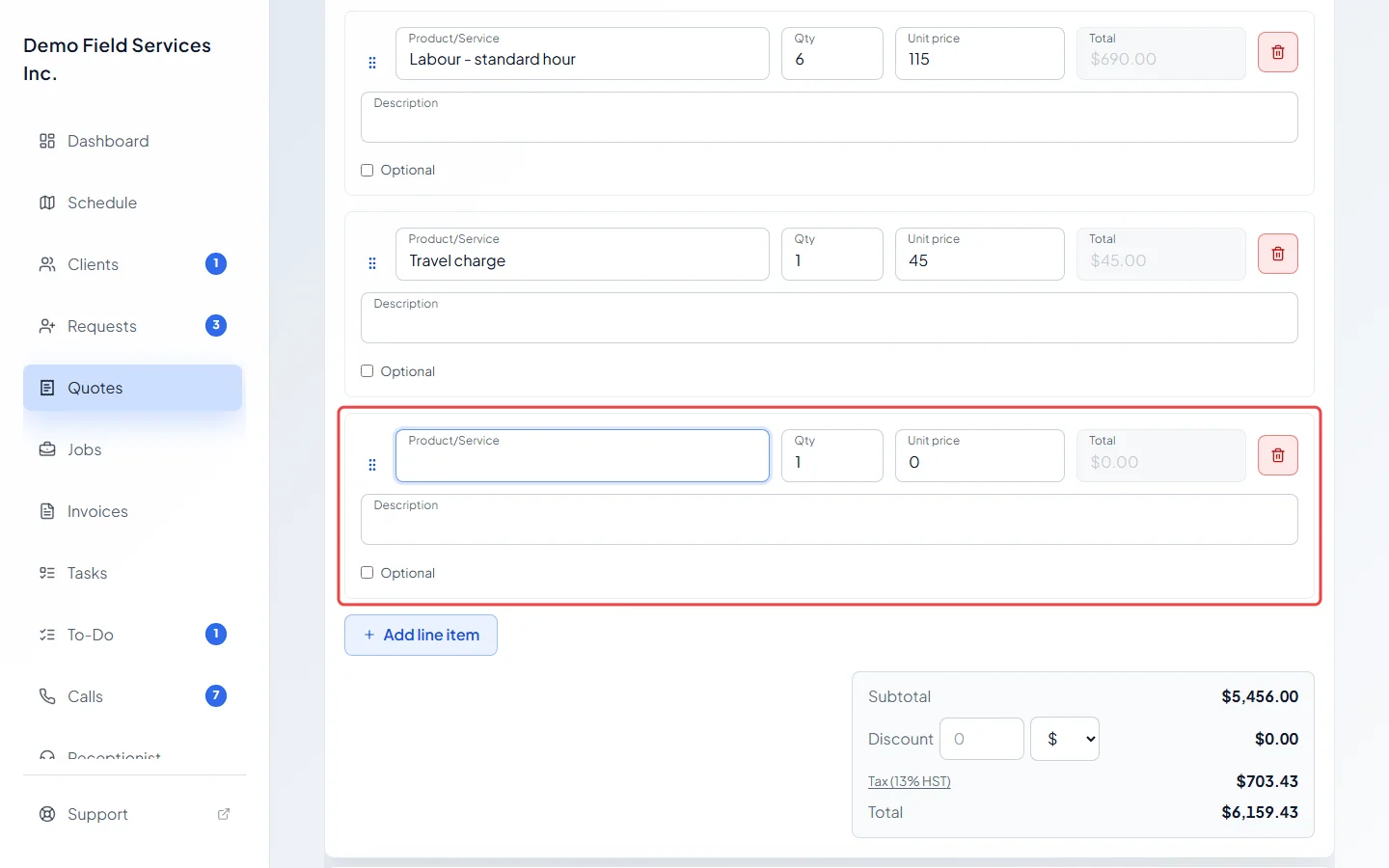
Task: Click the Support lifebuoy icon
Action: pos(47,814)
